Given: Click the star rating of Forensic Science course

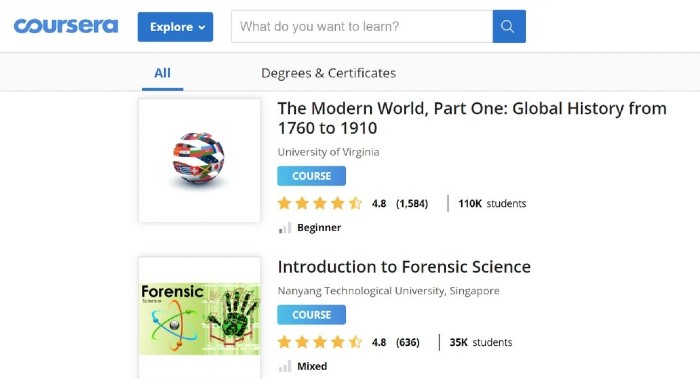Looking at the screenshot, I should (320, 342).
